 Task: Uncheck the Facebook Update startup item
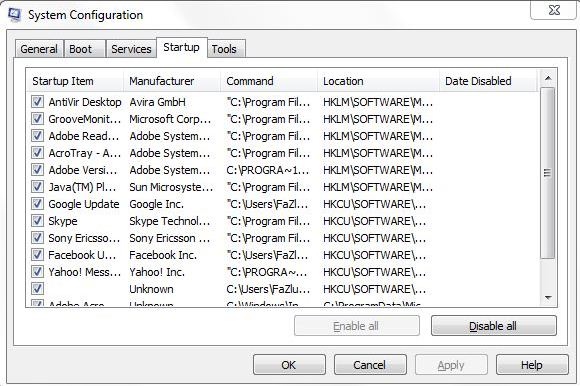coord(37,255)
